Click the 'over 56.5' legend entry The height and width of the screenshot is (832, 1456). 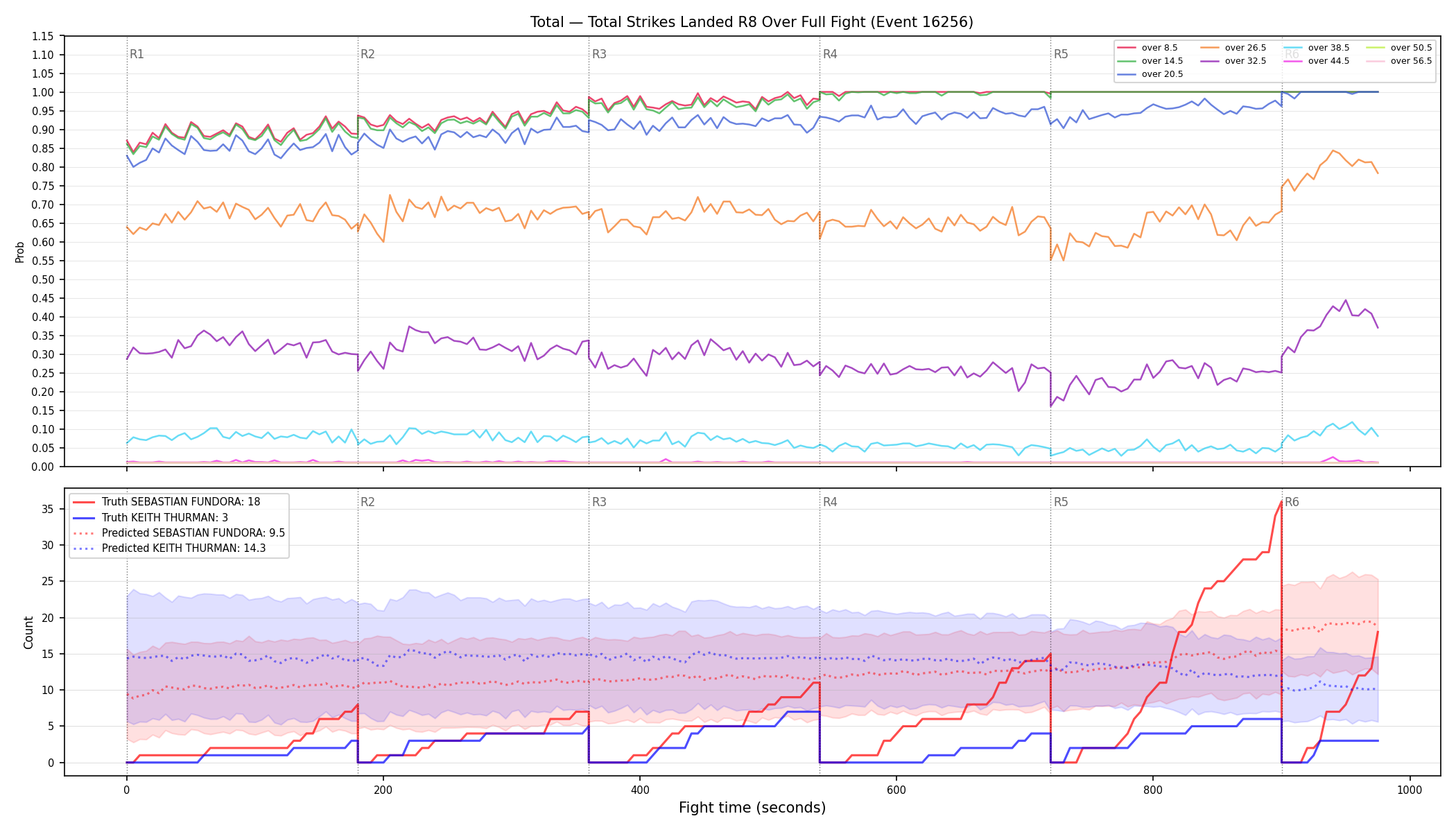coord(1399,61)
